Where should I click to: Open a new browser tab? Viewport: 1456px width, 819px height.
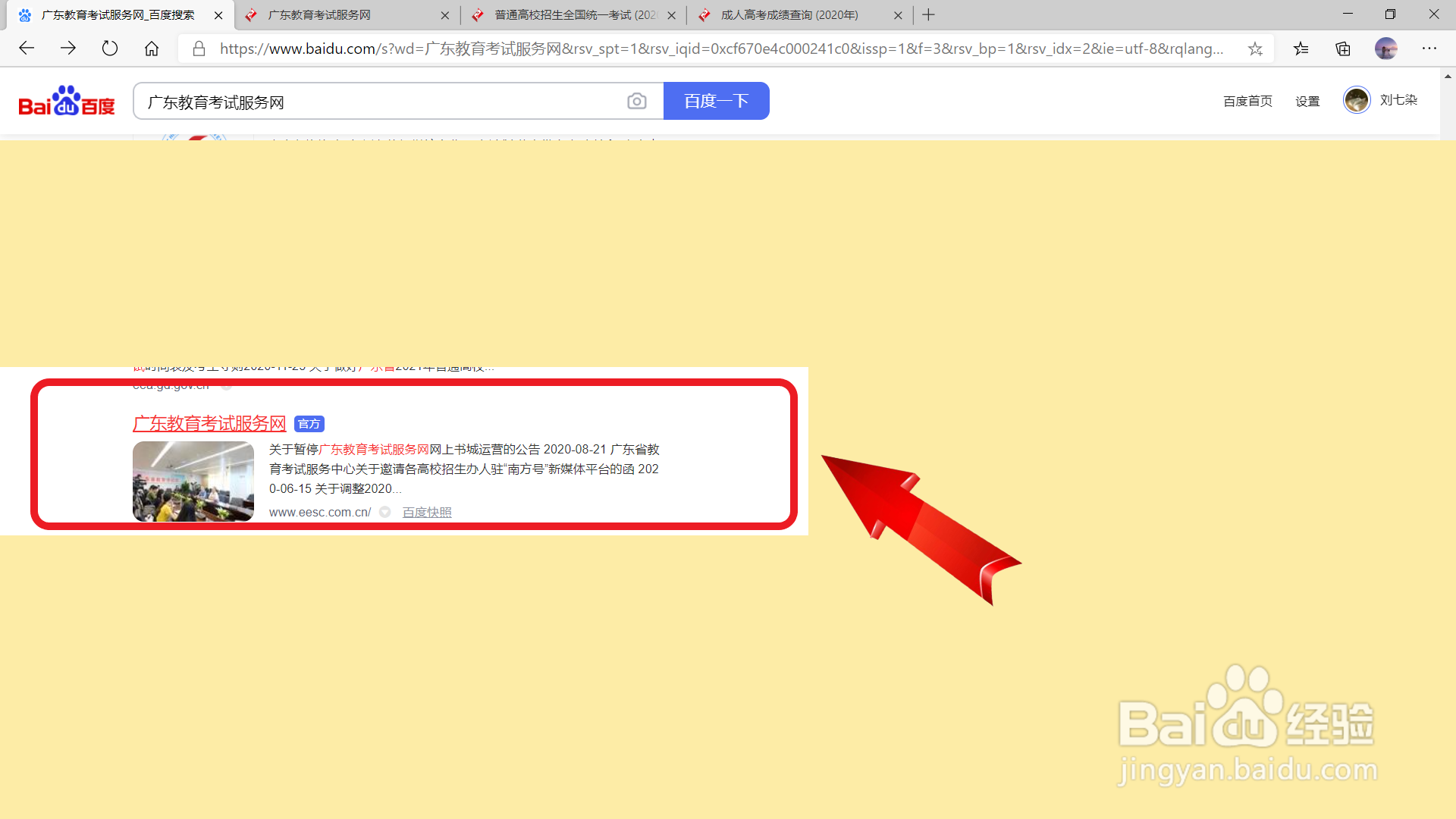coord(928,15)
